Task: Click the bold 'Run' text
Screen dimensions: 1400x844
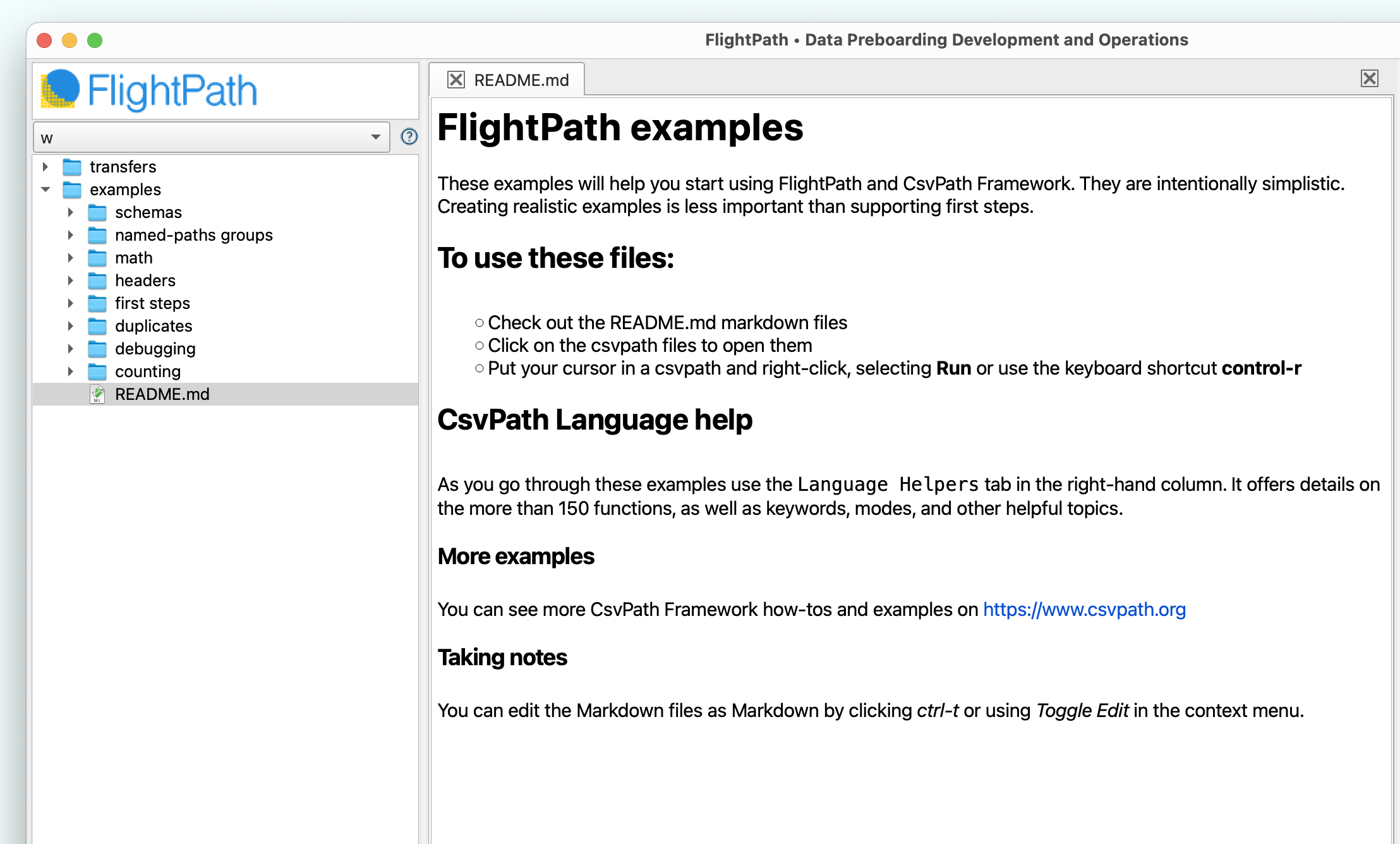Action: point(953,368)
